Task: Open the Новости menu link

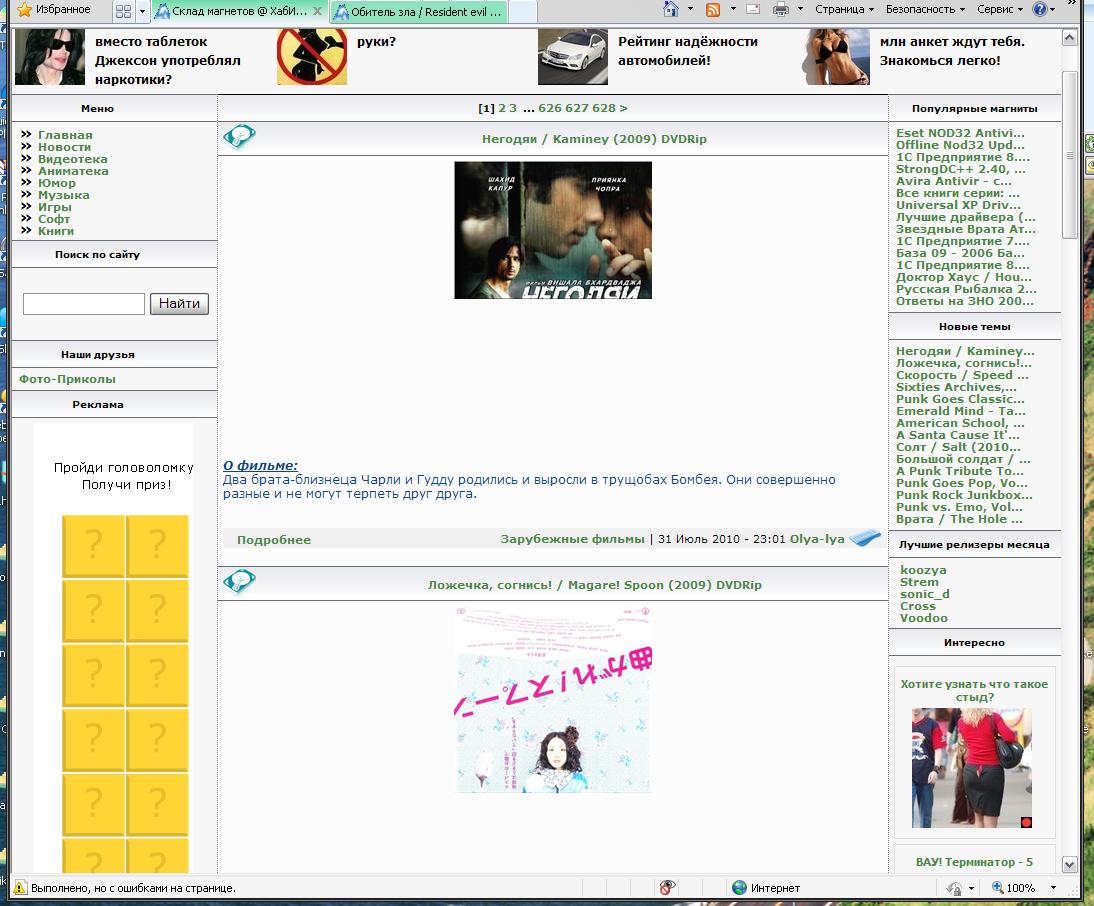Action: click(64, 147)
